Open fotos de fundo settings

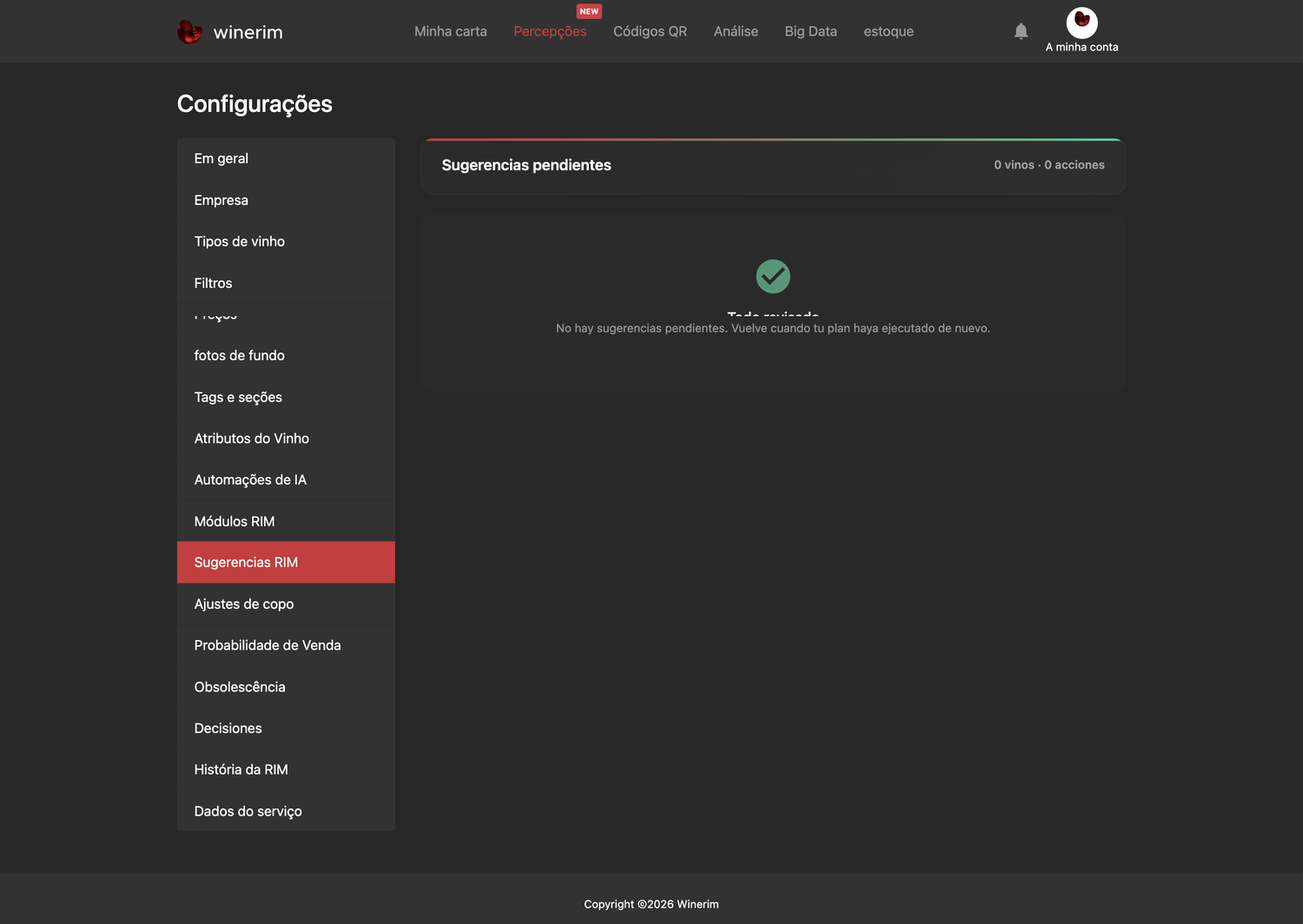[286, 355]
